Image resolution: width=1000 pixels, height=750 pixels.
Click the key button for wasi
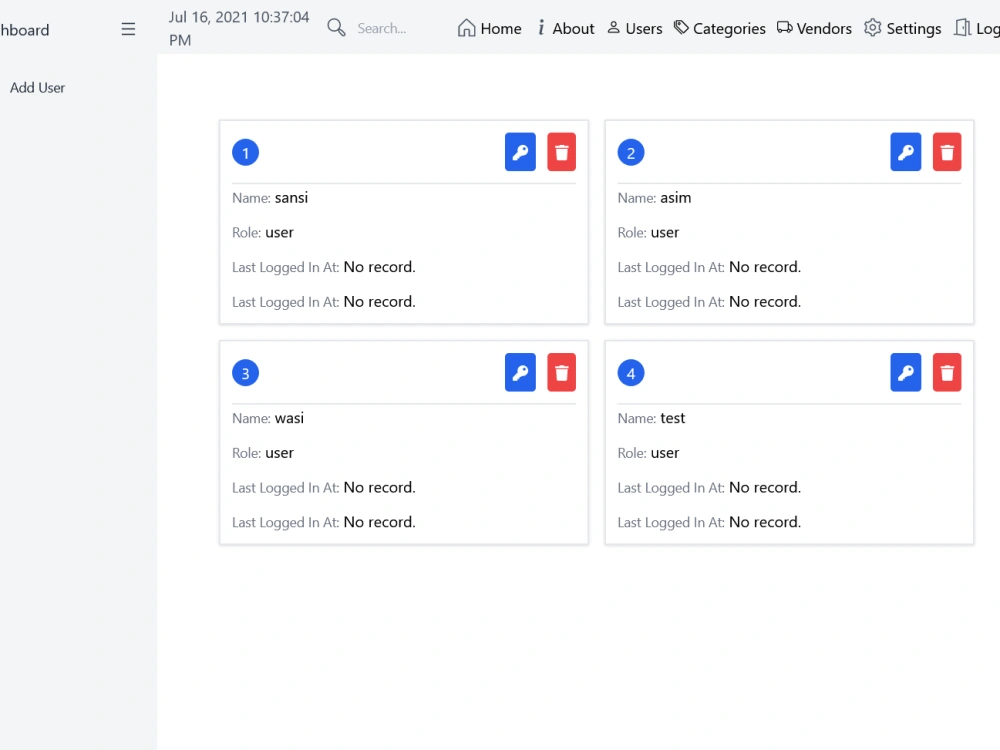520,372
